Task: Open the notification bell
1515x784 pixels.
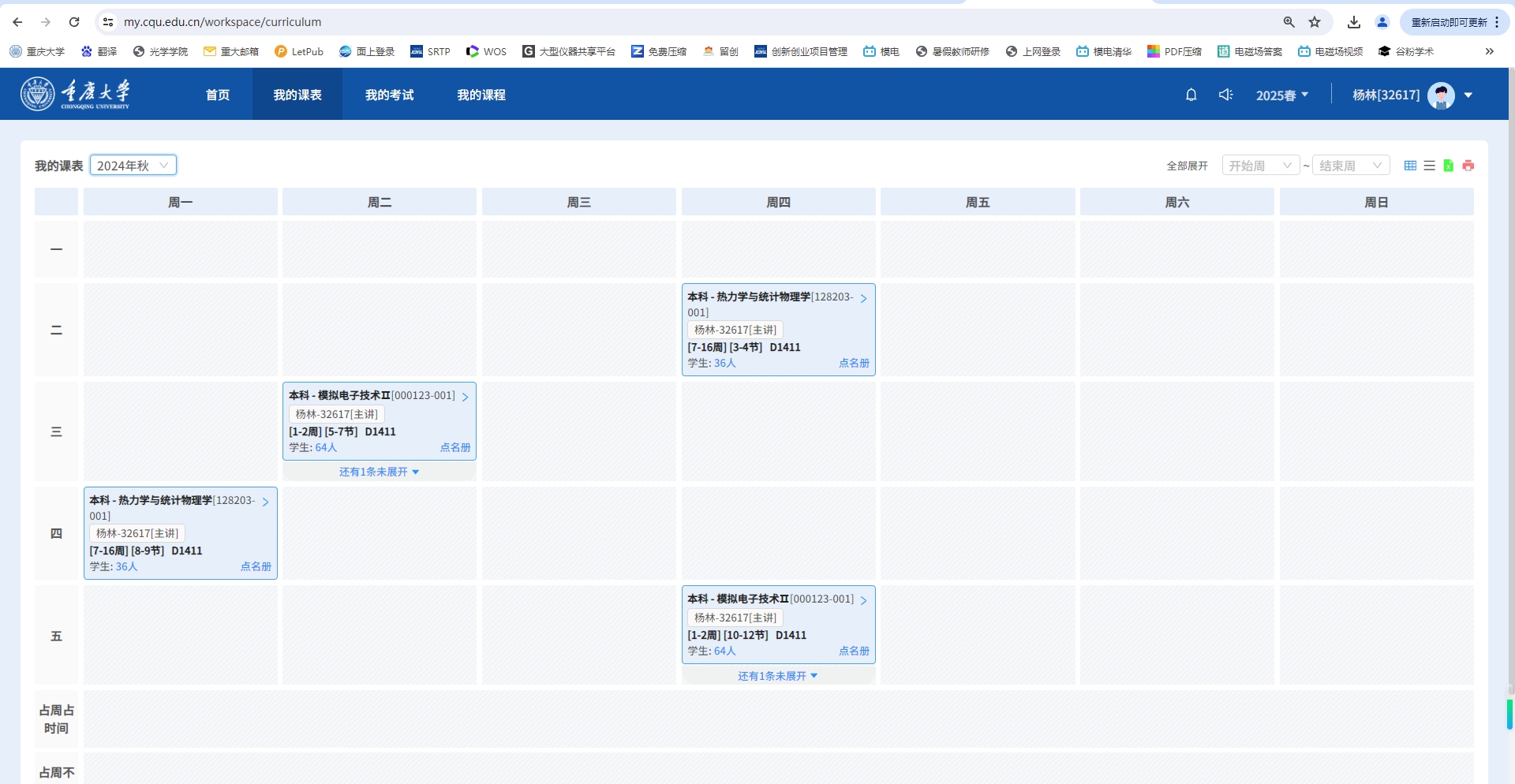Action: pyautogui.click(x=1191, y=95)
